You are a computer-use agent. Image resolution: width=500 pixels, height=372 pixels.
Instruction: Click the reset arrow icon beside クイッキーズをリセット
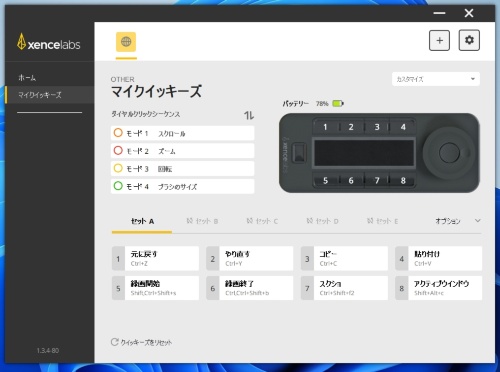coord(115,342)
